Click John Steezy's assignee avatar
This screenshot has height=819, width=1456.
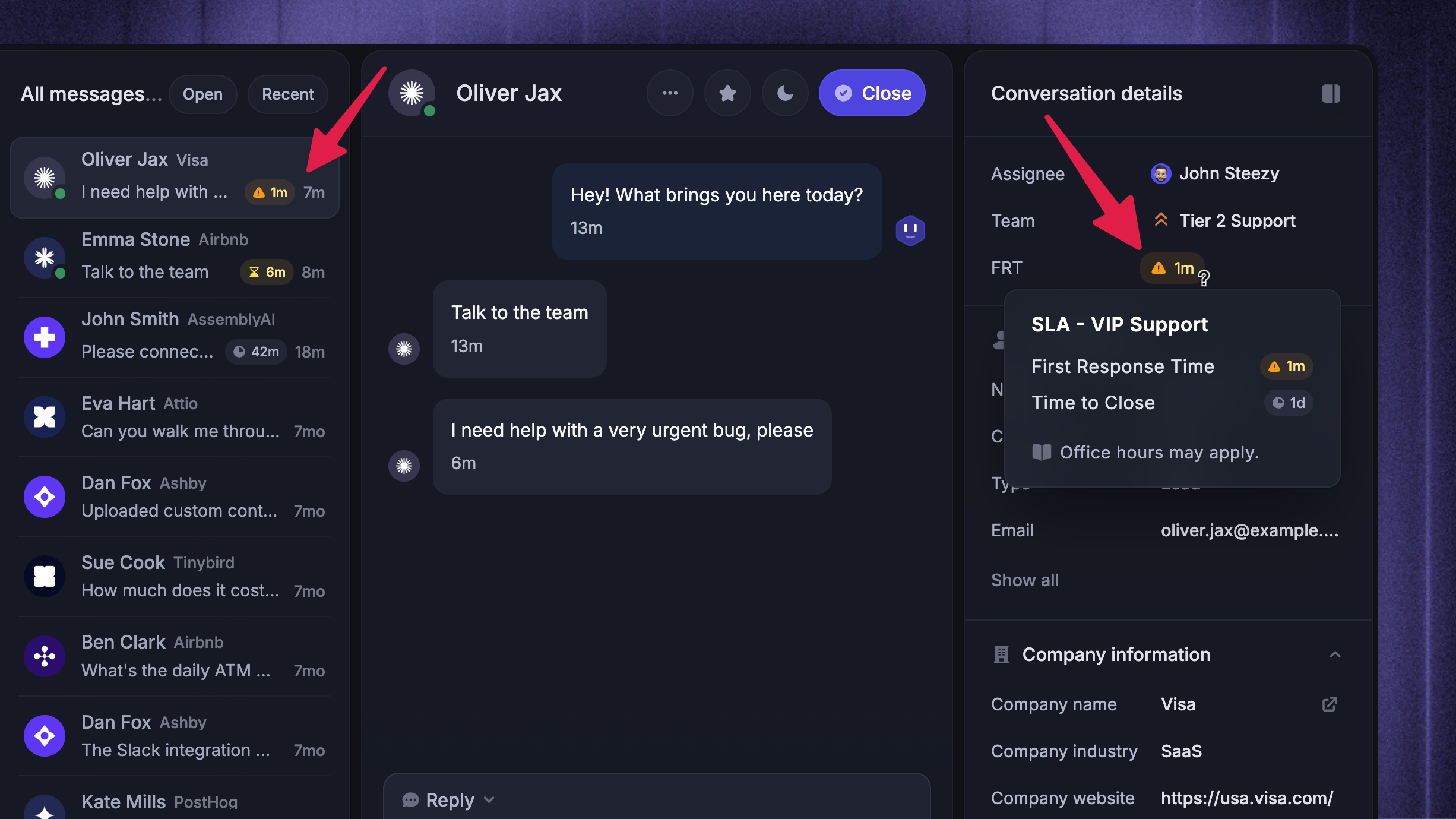coord(1161,173)
